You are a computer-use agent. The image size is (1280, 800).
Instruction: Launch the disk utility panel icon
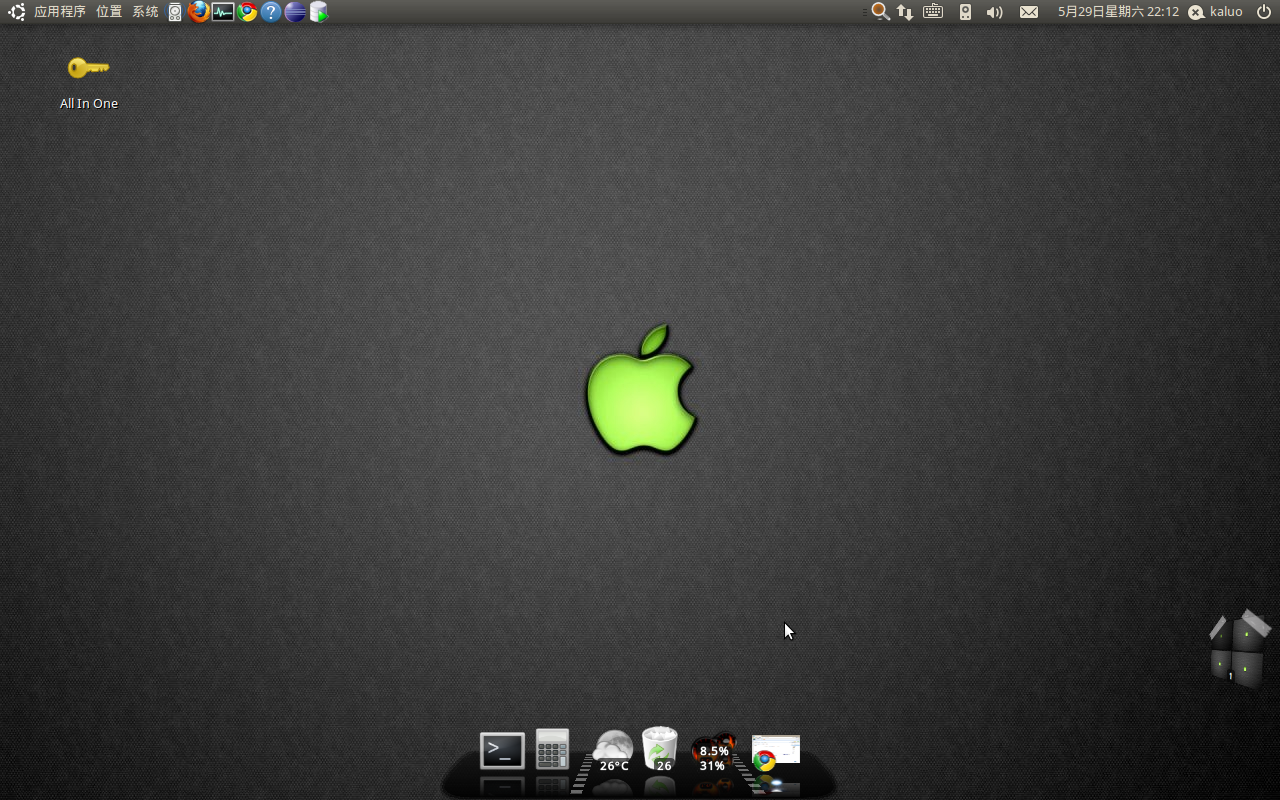tap(175, 12)
